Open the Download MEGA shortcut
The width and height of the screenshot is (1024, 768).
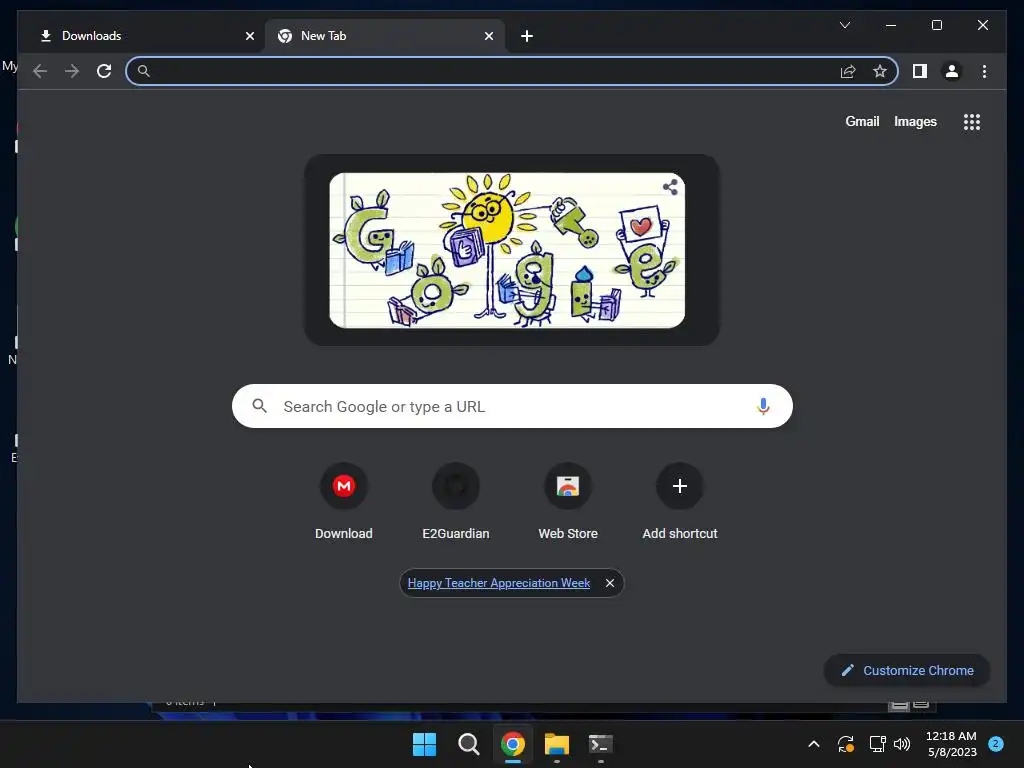click(344, 500)
